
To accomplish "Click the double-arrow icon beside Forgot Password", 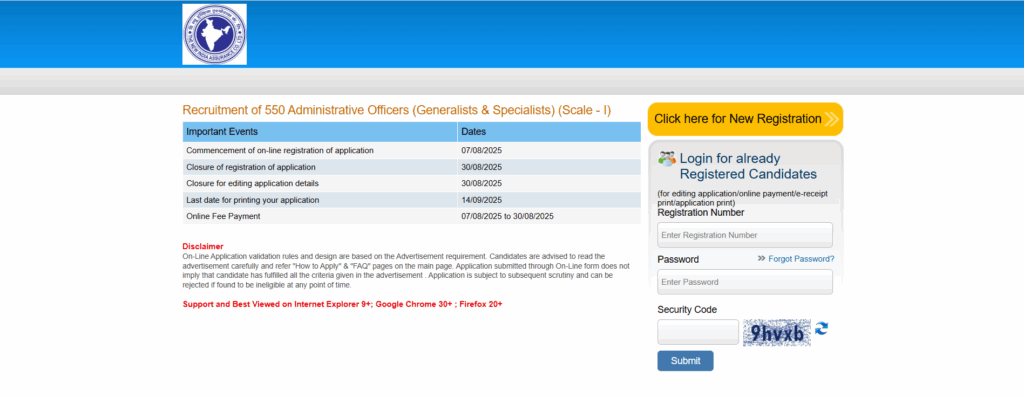I will pyautogui.click(x=761, y=259).
